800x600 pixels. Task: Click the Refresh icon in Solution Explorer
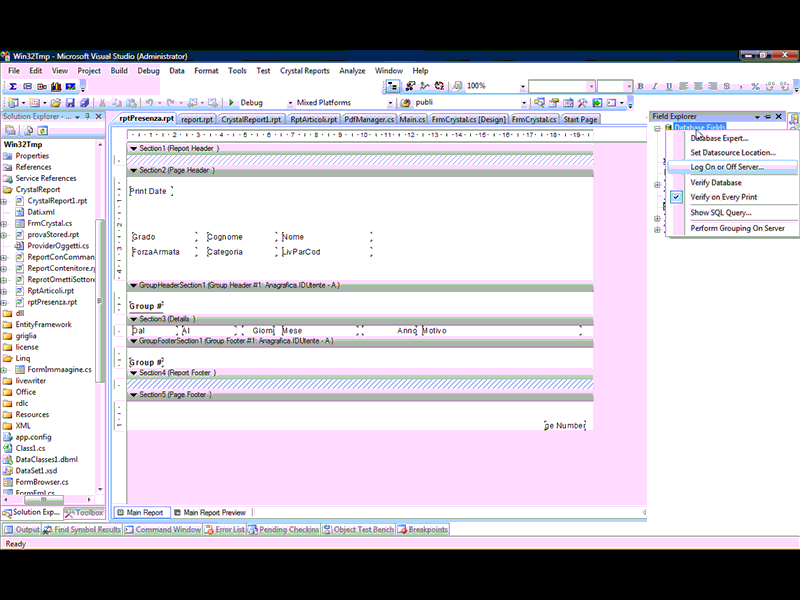43,131
